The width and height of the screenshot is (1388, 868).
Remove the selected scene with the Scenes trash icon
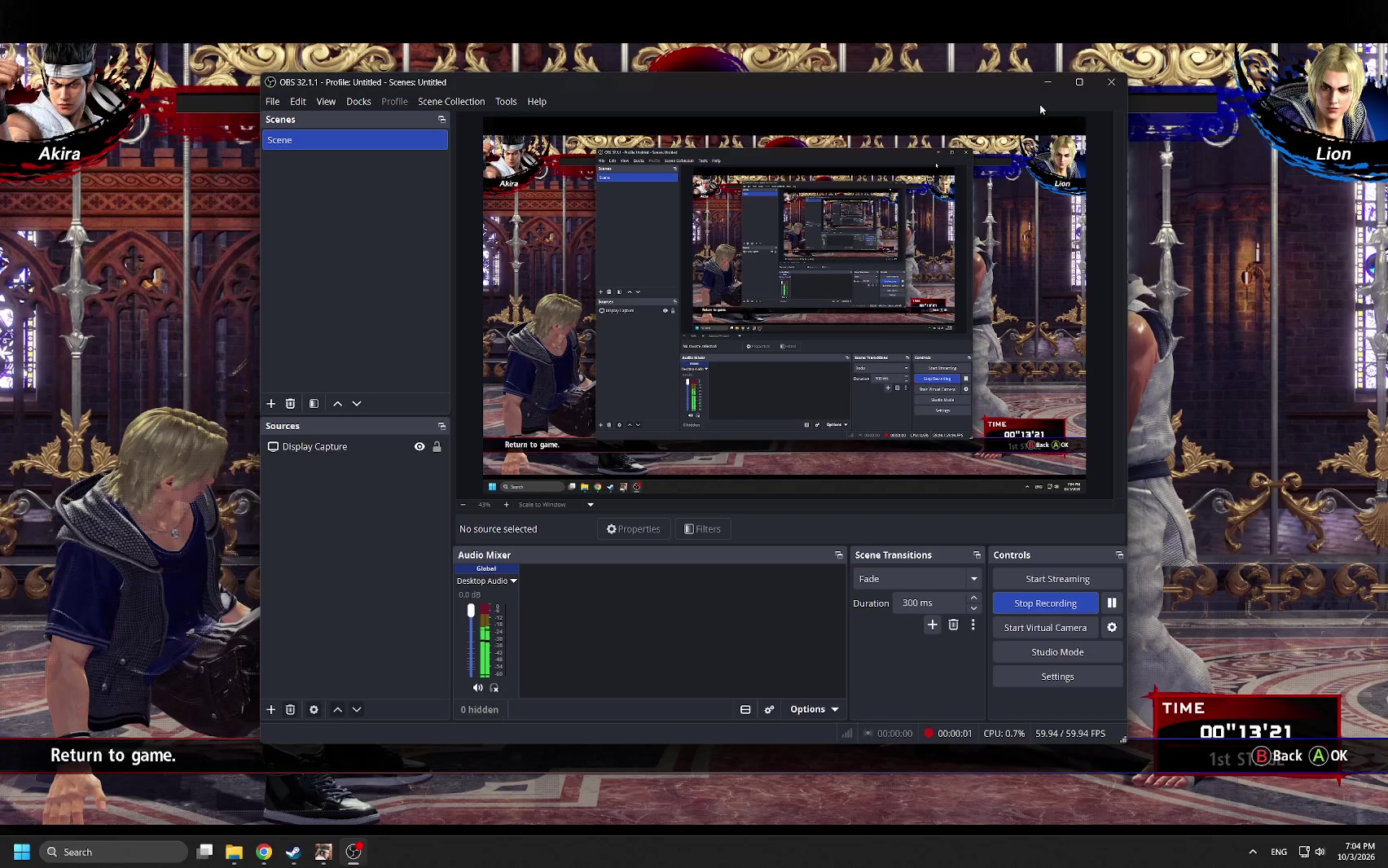point(290,404)
